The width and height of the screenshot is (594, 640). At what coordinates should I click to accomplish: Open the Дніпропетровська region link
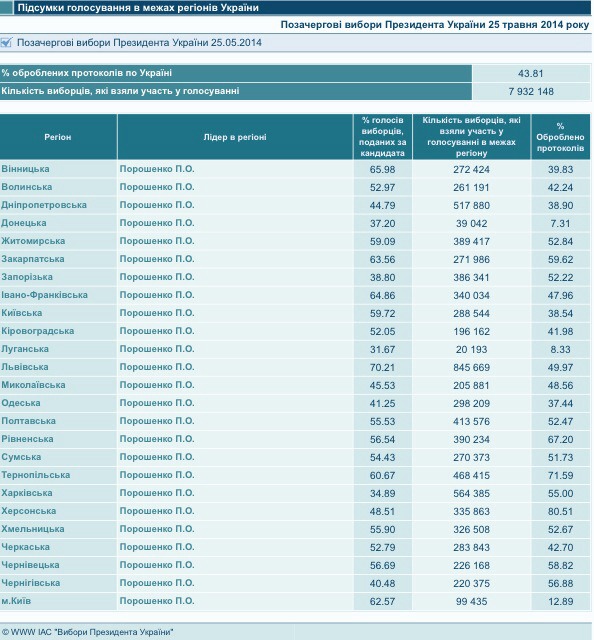(x=44, y=205)
